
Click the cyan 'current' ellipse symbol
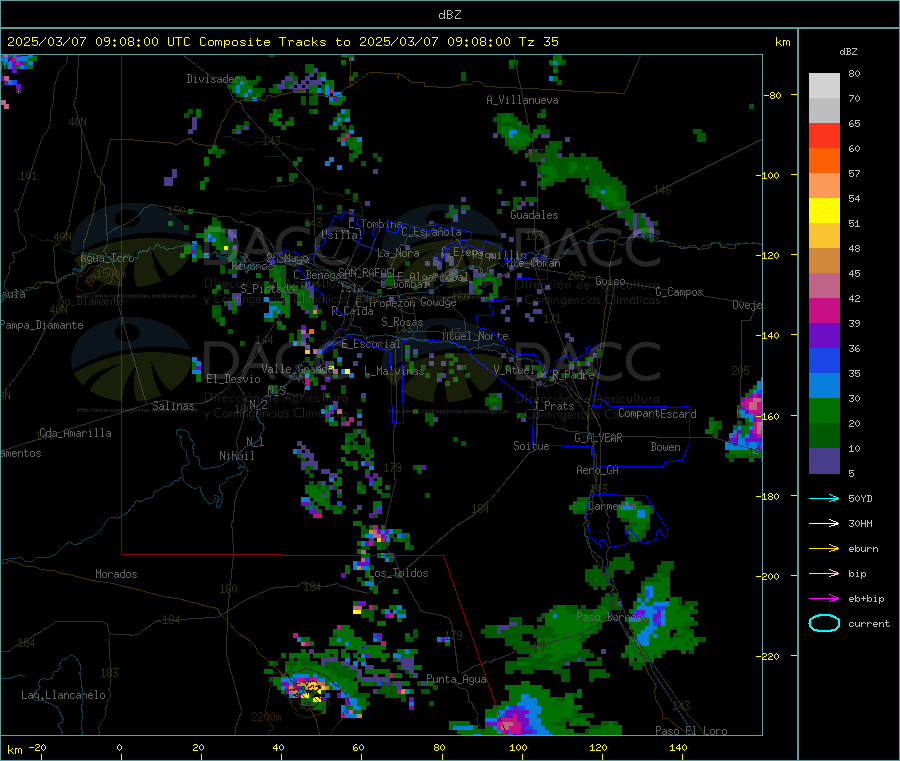click(x=824, y=623)
